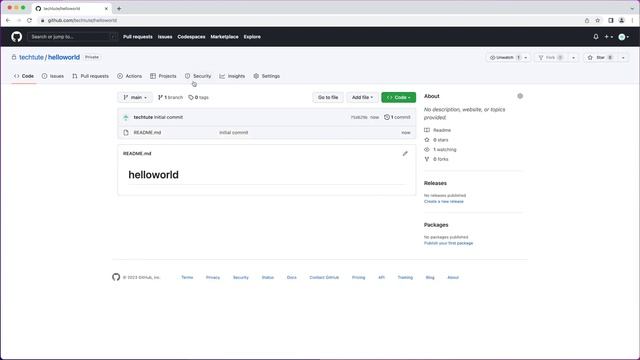
Task: Open the plus create-new menu in header
Action: click(609, 37)
